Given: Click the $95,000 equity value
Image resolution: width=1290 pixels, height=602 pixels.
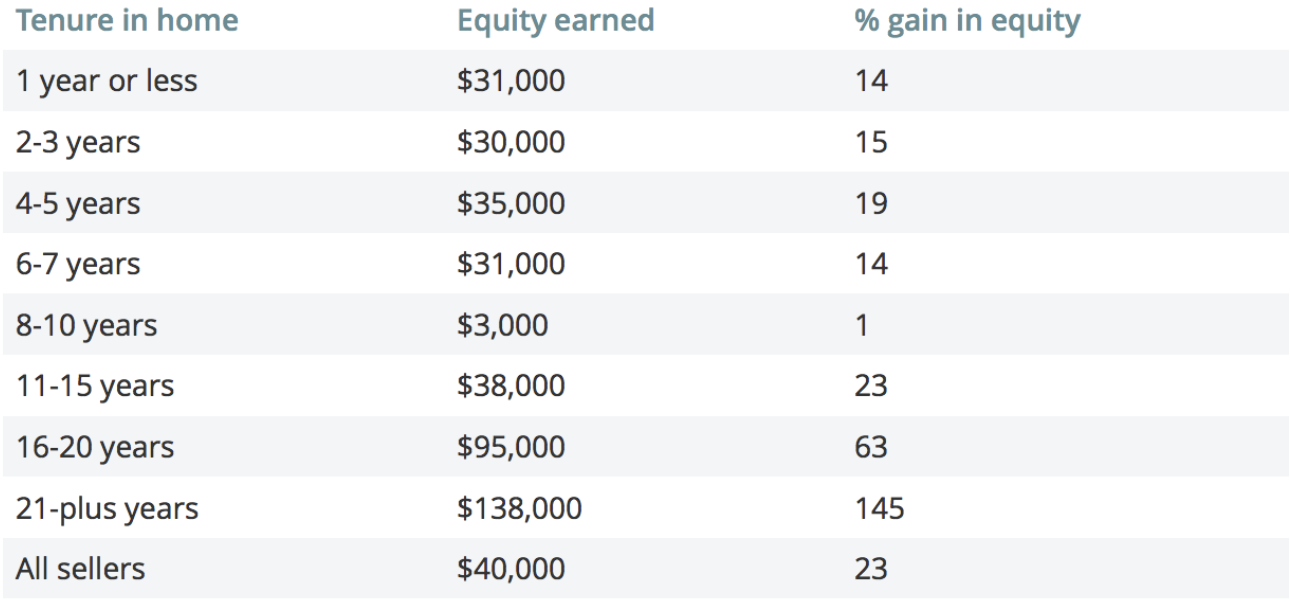Looking at the screenshot, I should point(511,447).
